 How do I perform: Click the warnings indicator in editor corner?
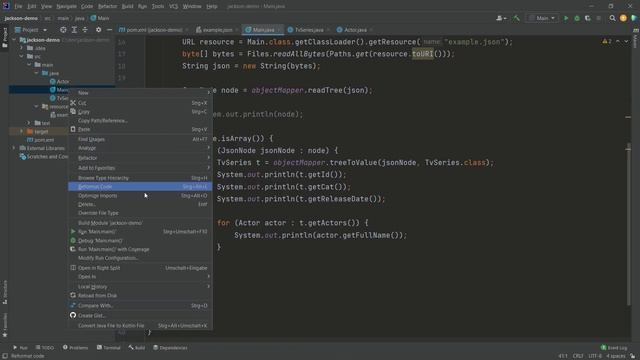pos(607,41)
